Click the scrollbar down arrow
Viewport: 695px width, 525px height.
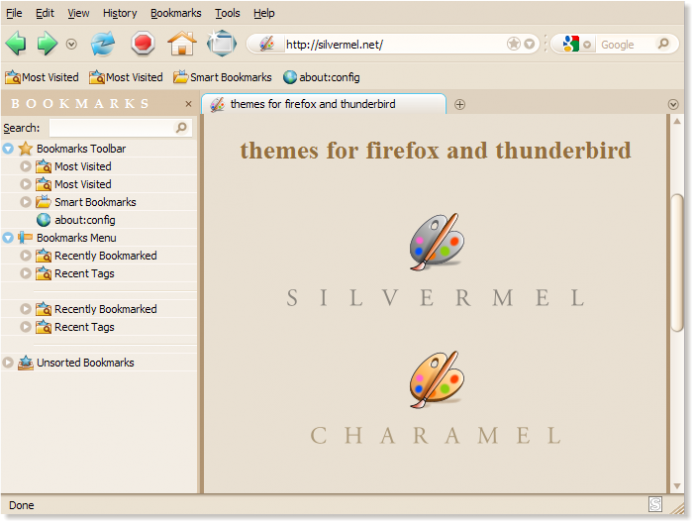tap(677, 486)
